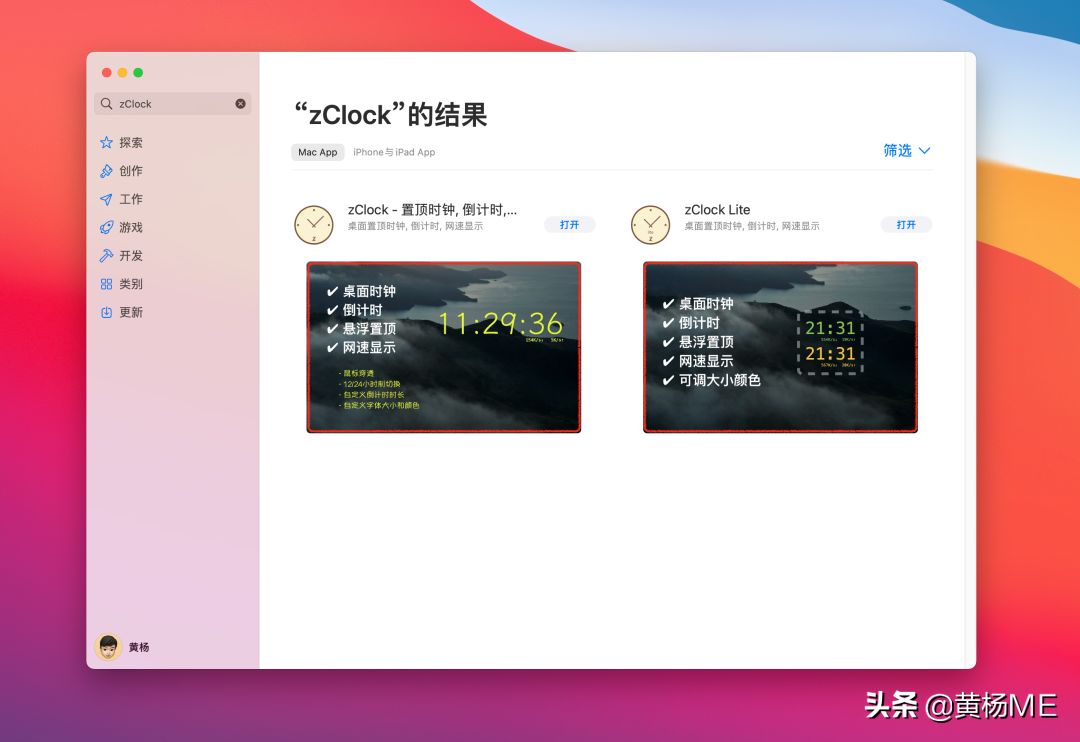Click the chevron next to 筛选
Screen dimensions: 1080x742
(924, 151)
